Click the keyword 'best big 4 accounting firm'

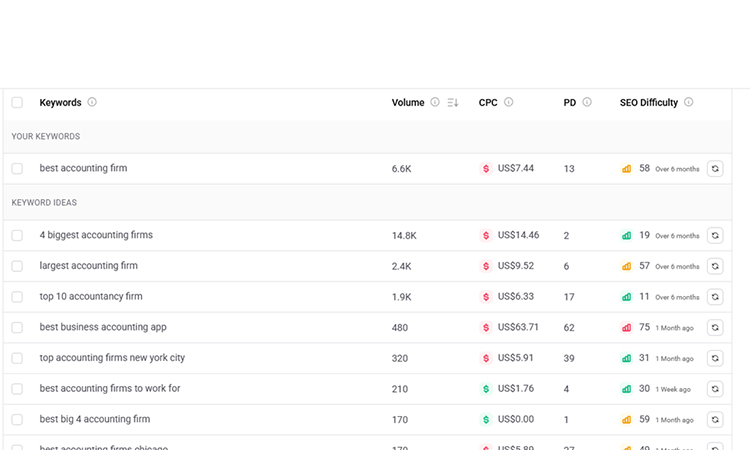[95, 419]
